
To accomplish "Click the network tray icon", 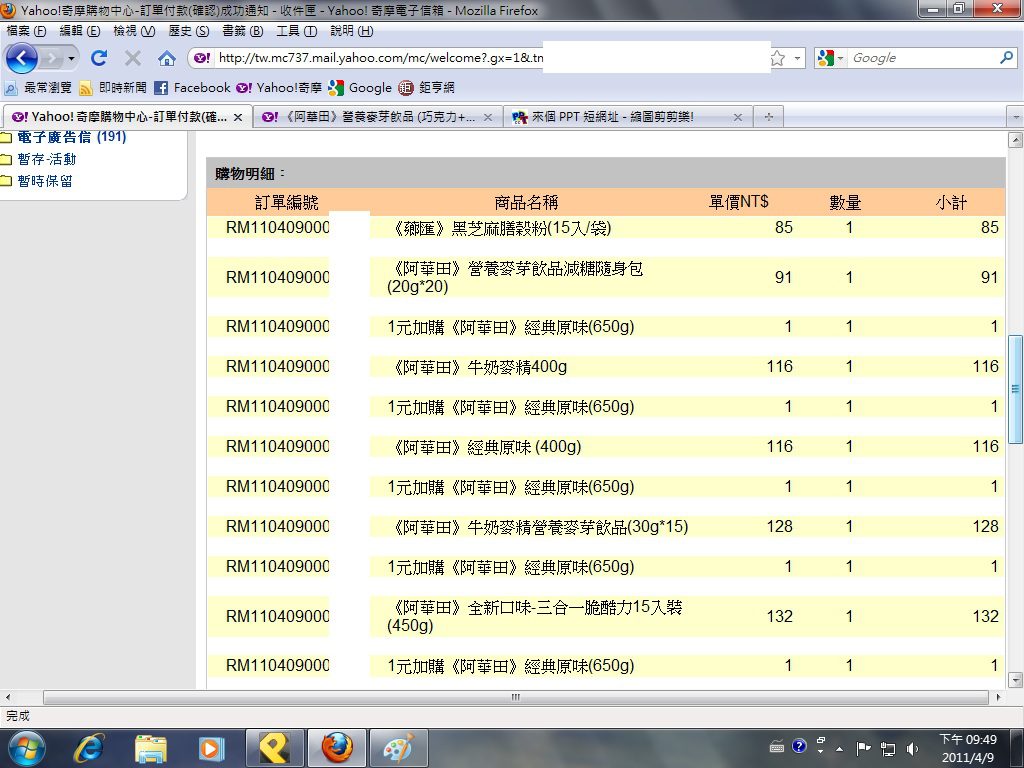I will point(888,748).
